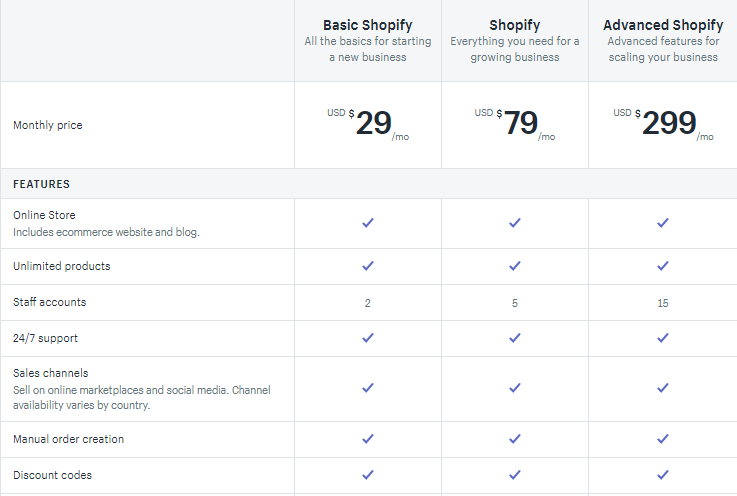The height and width of the screenshot is (496, 737).
Task: Click Manual order creation checkmark under Shopify
Action: click(x=515, y=439)
